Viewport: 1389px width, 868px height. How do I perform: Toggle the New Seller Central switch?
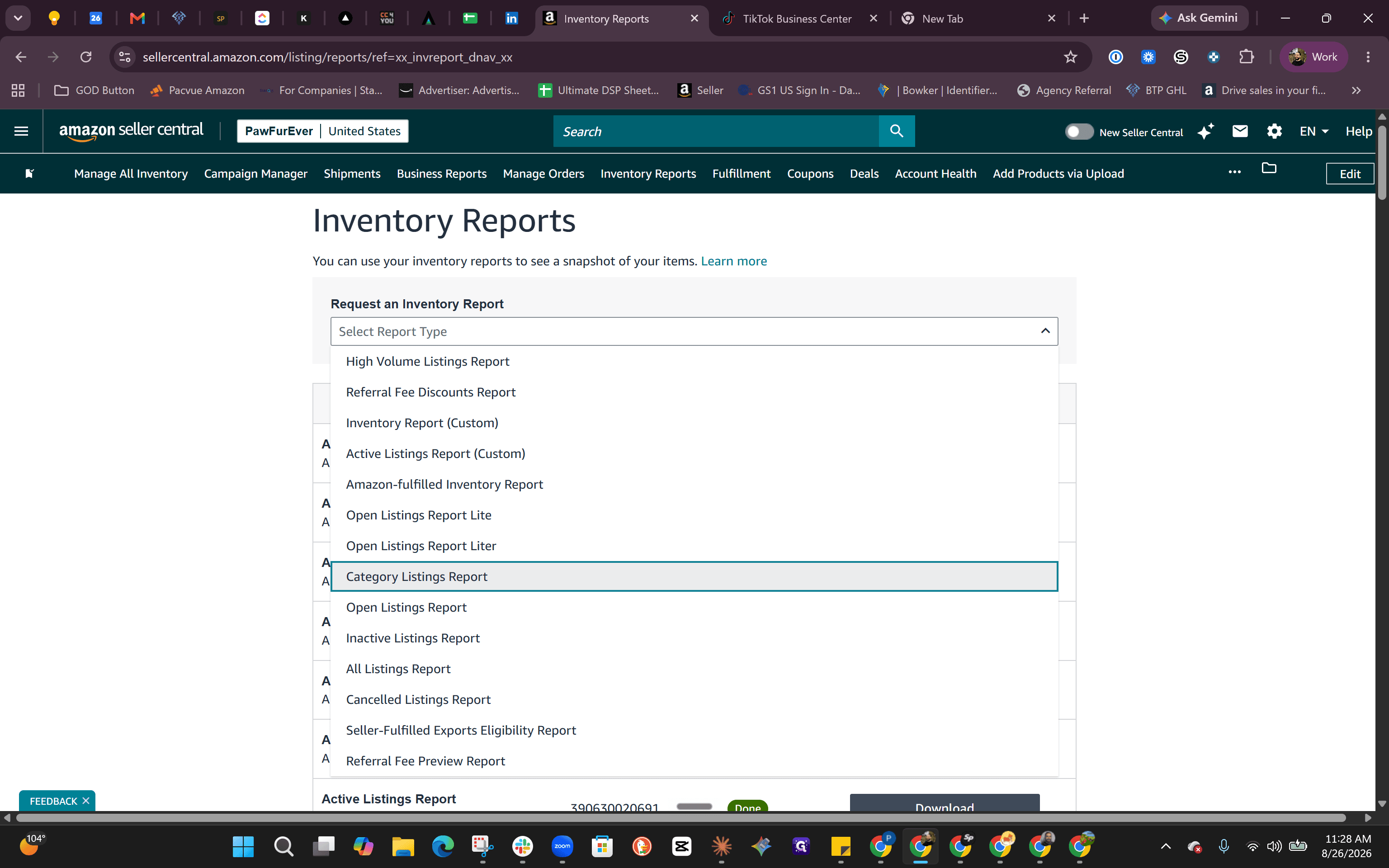1079,132
